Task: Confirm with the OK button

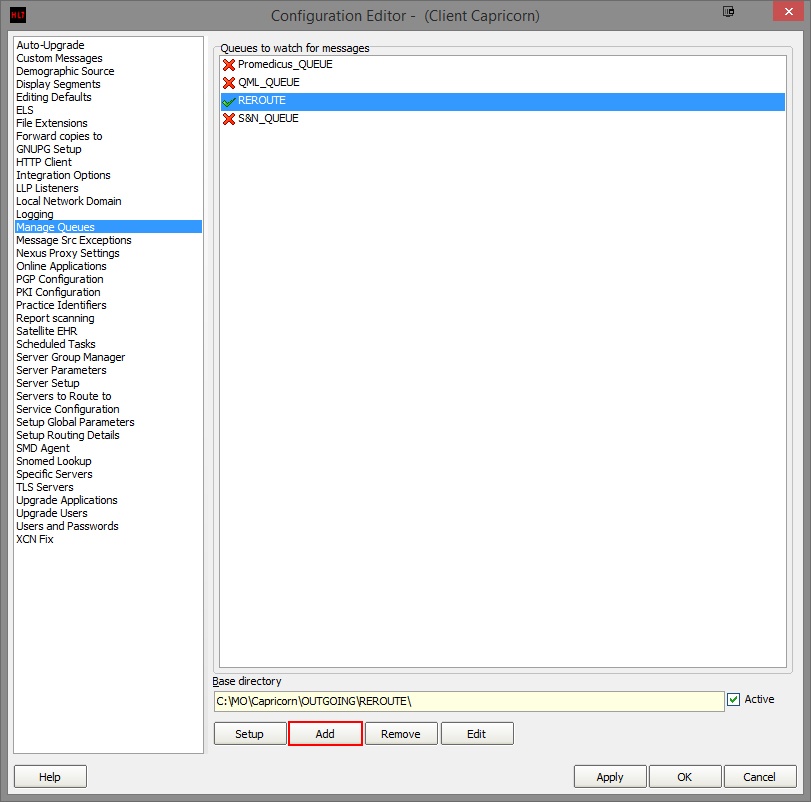Action: pyautogui.click(x=685, y=777)
